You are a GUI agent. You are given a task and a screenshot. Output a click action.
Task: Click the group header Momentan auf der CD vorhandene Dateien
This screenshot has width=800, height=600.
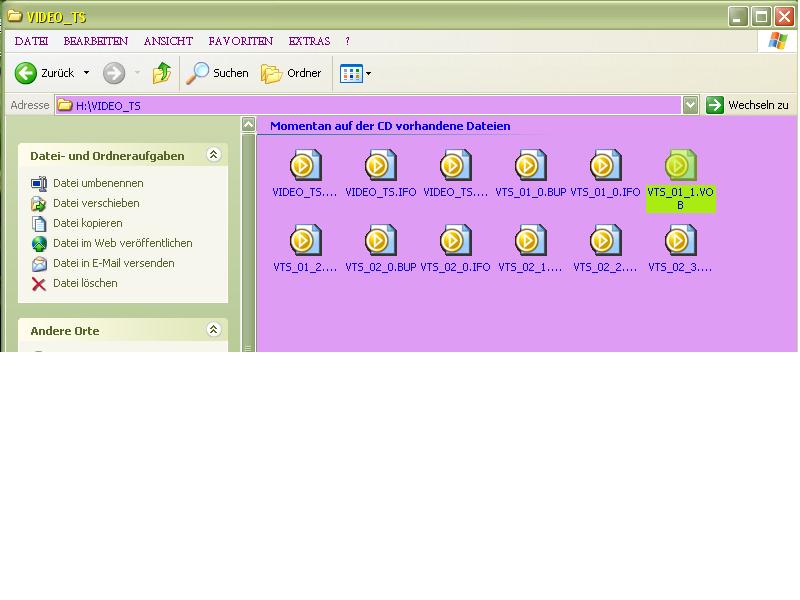tap(390, 126)
